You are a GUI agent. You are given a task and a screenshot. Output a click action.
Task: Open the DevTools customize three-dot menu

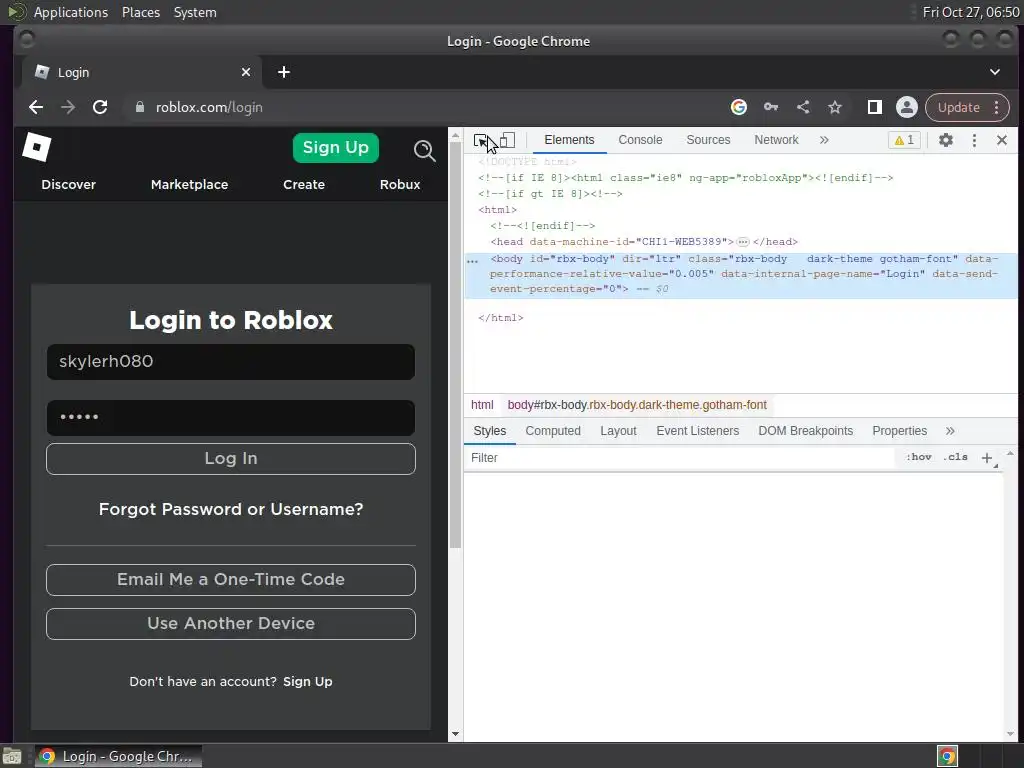pyautogui.click(x=974, y=140)
